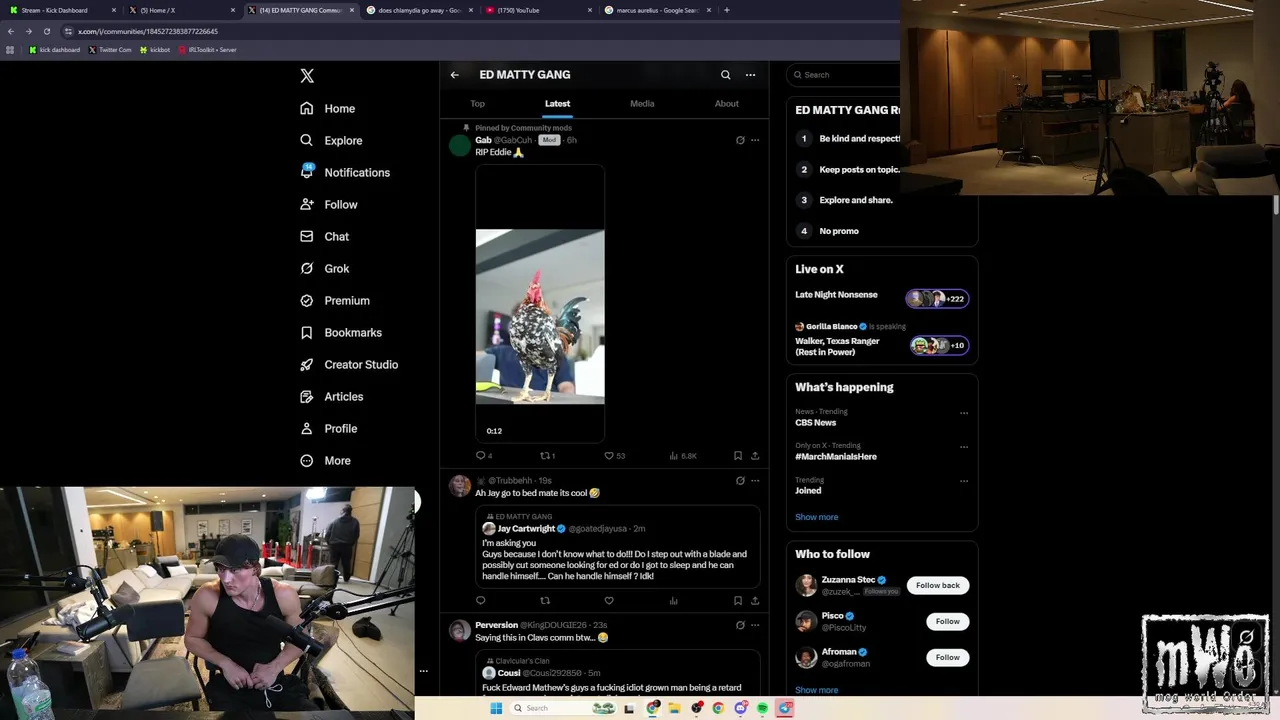Open the X logo home icon

[307, 76]
